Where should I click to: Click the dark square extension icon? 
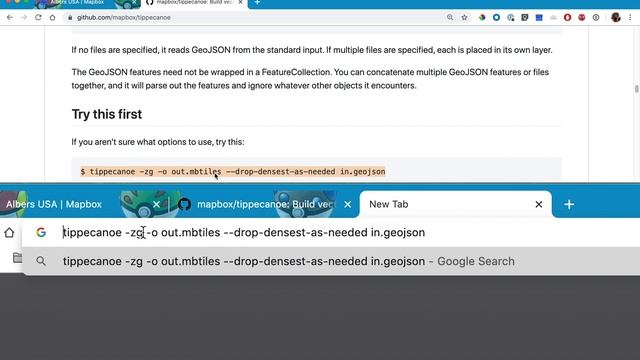[525, 17]
